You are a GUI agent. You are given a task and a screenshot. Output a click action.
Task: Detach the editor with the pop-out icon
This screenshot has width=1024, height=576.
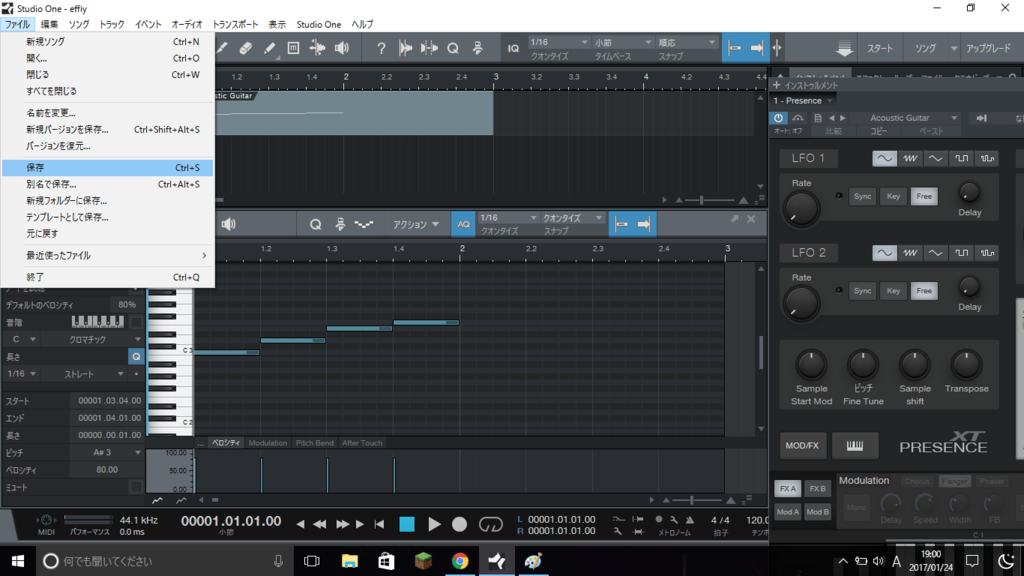click(735, 219)
